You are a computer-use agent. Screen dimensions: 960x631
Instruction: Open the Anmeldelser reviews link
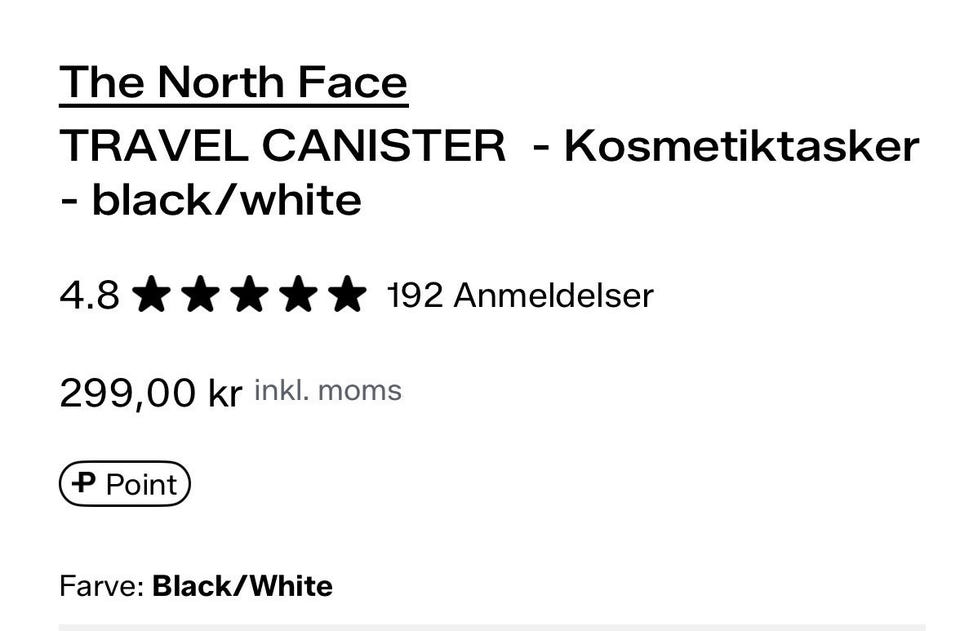pyautogui.click(x=553, y=296)
